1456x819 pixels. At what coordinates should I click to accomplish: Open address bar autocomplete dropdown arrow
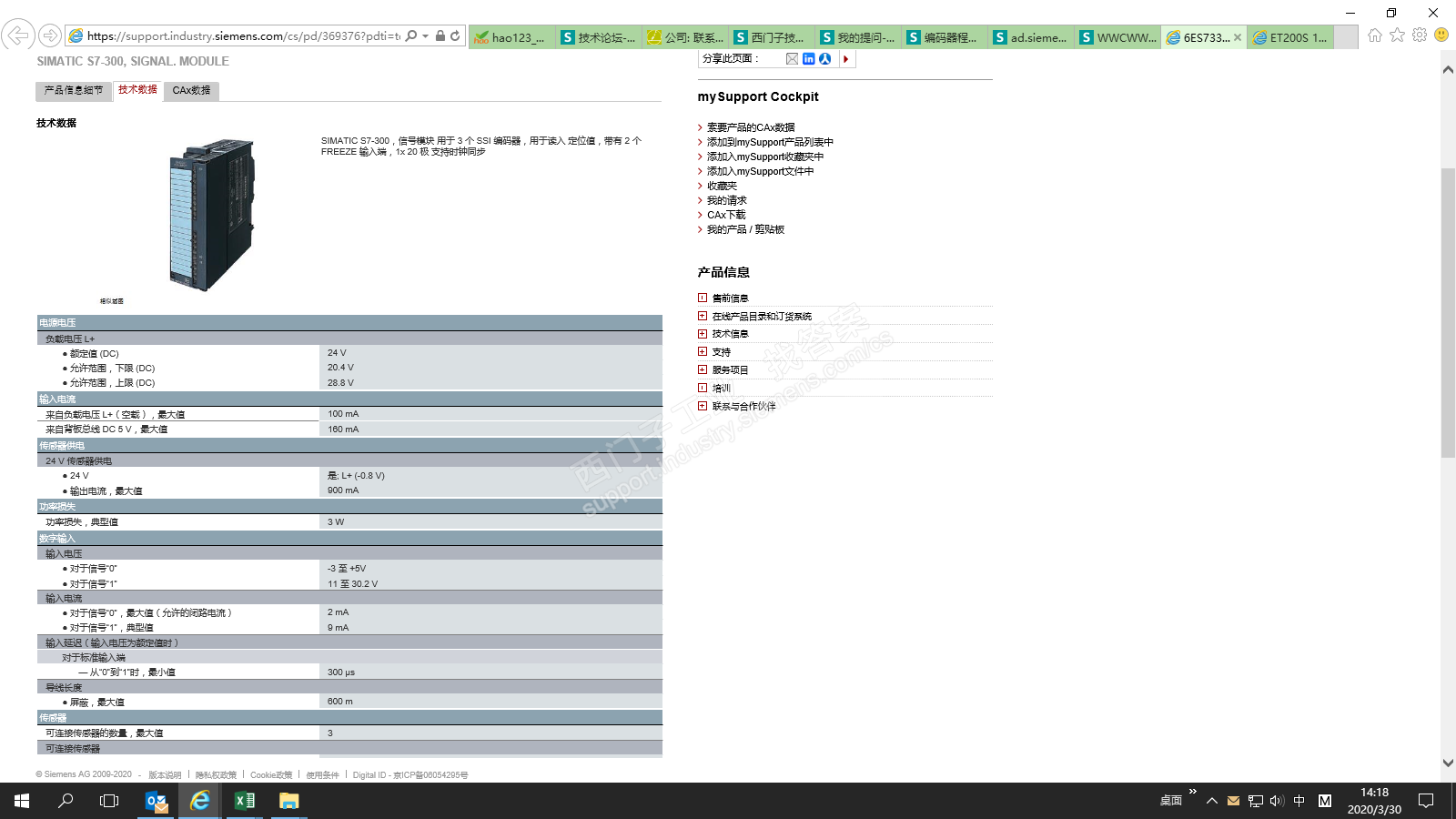coord(425,35)
